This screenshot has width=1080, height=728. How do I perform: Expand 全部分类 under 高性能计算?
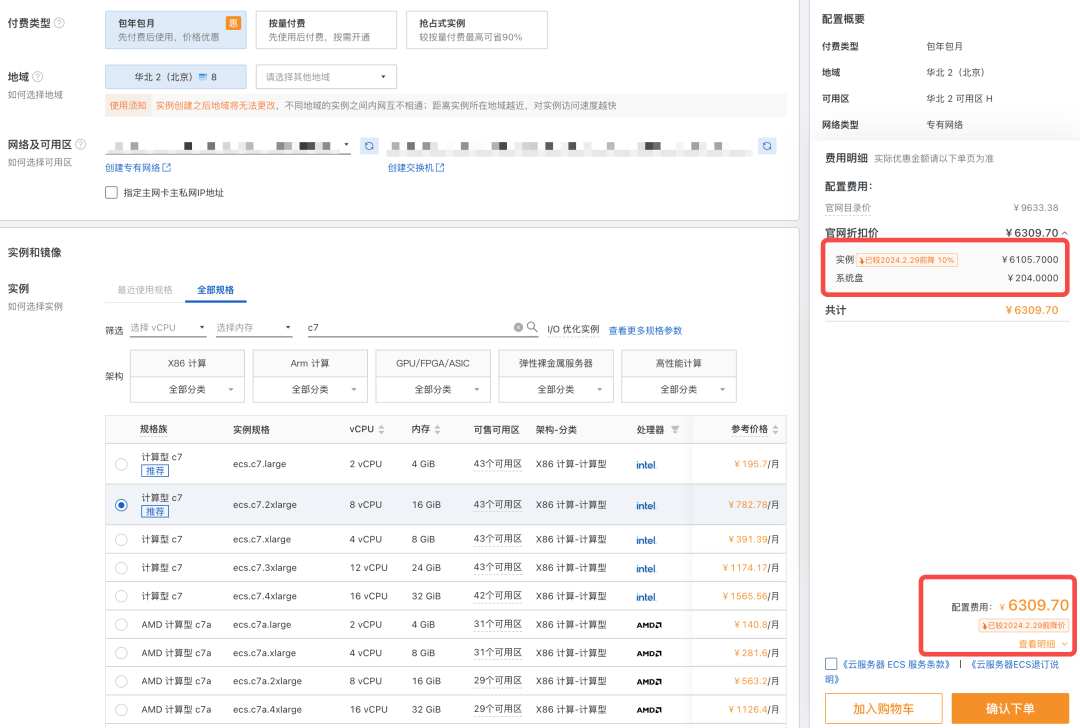678,389
